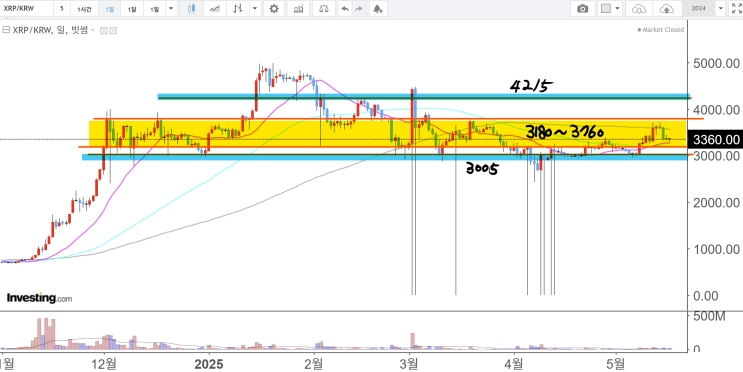Open the chart style dropdown arrow beside the bar chart icon
743x372 pixels.
point(256,9)
